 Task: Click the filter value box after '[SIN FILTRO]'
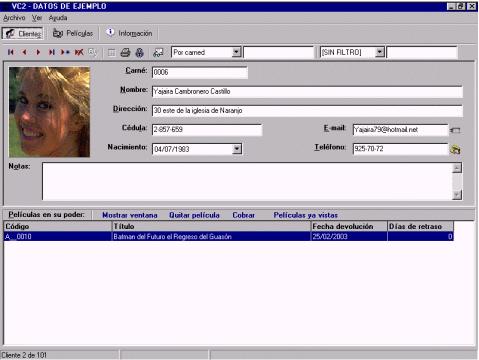(x=422, y=52)
